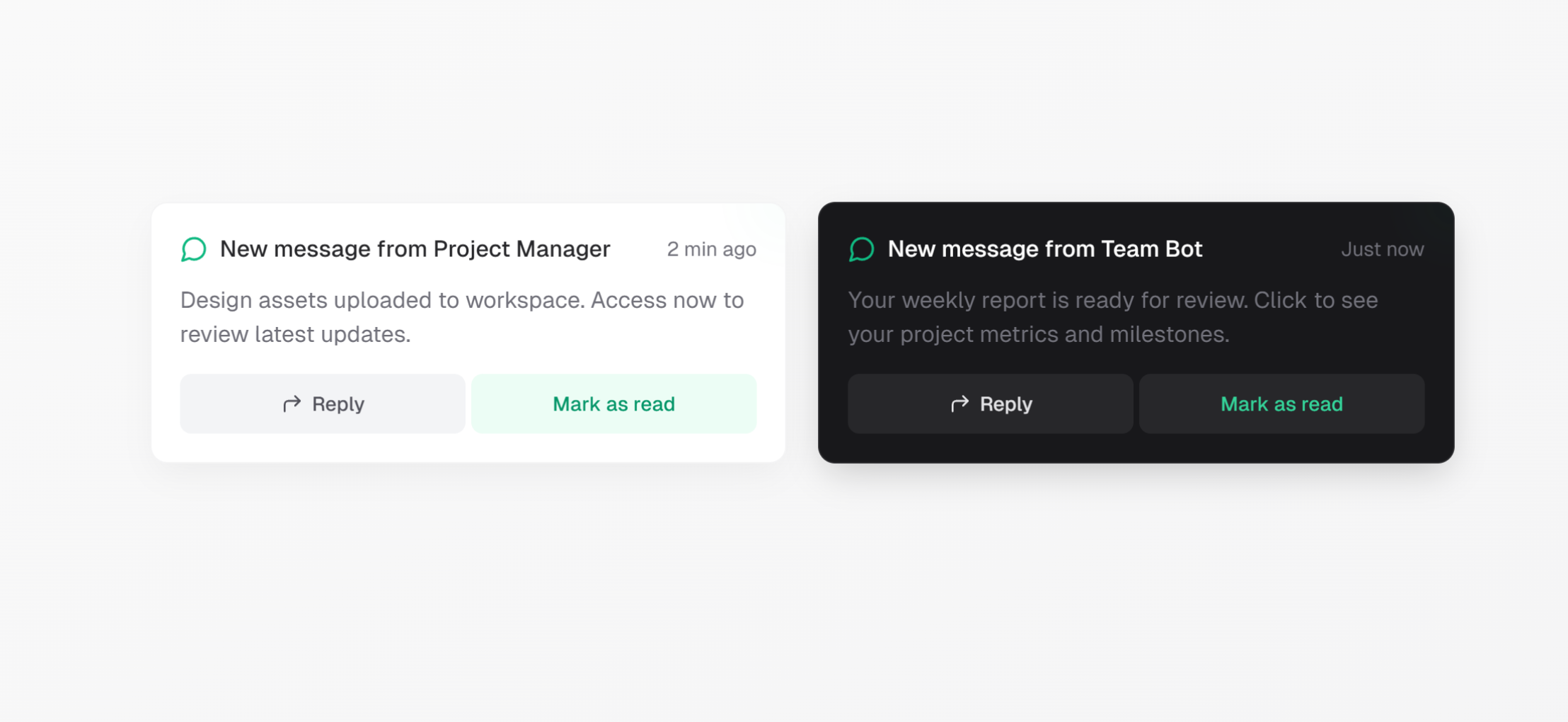This screenshot has width=1568, height=722.
Task: Open the Project Manager notification title
Action: coord(415,249)
